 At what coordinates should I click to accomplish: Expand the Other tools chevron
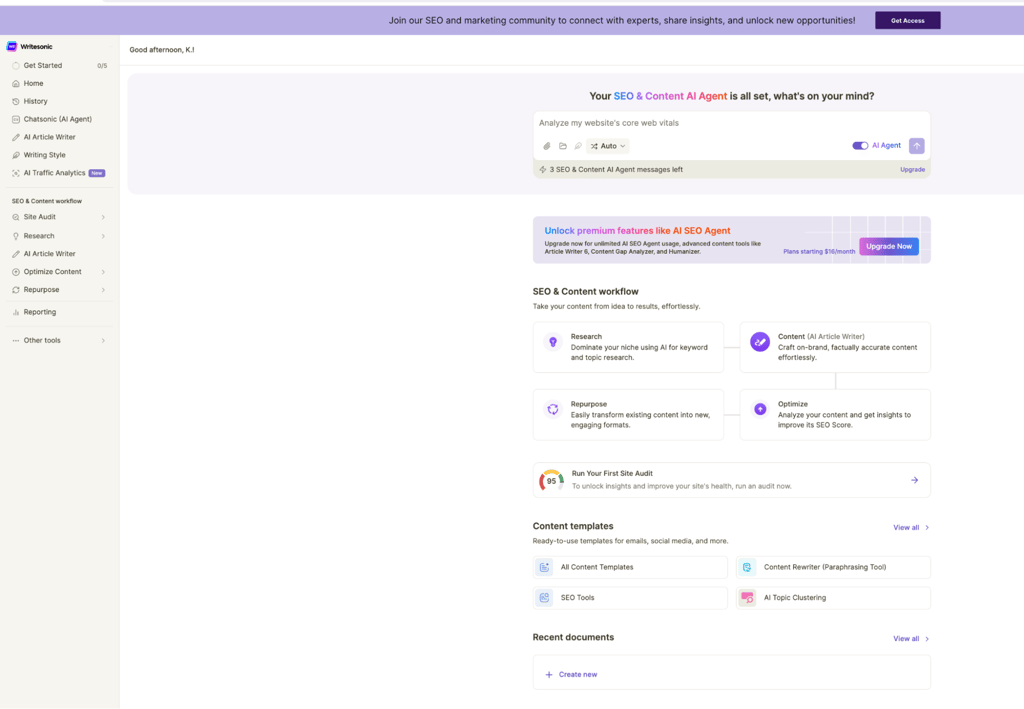tap(103, 340)
